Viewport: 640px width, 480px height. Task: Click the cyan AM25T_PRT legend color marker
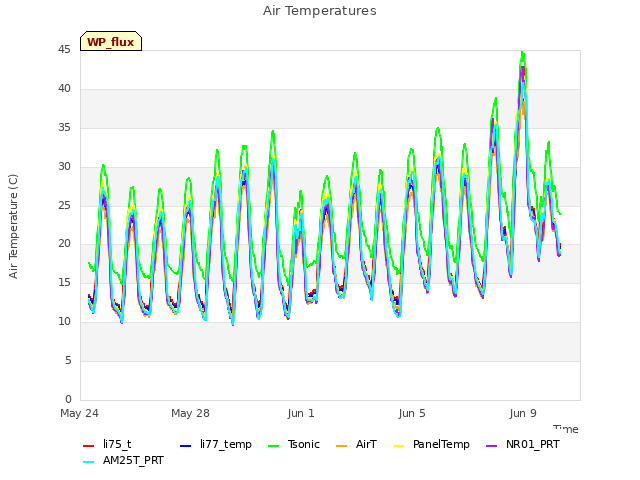pyautogui.click(x=89, y=462)
